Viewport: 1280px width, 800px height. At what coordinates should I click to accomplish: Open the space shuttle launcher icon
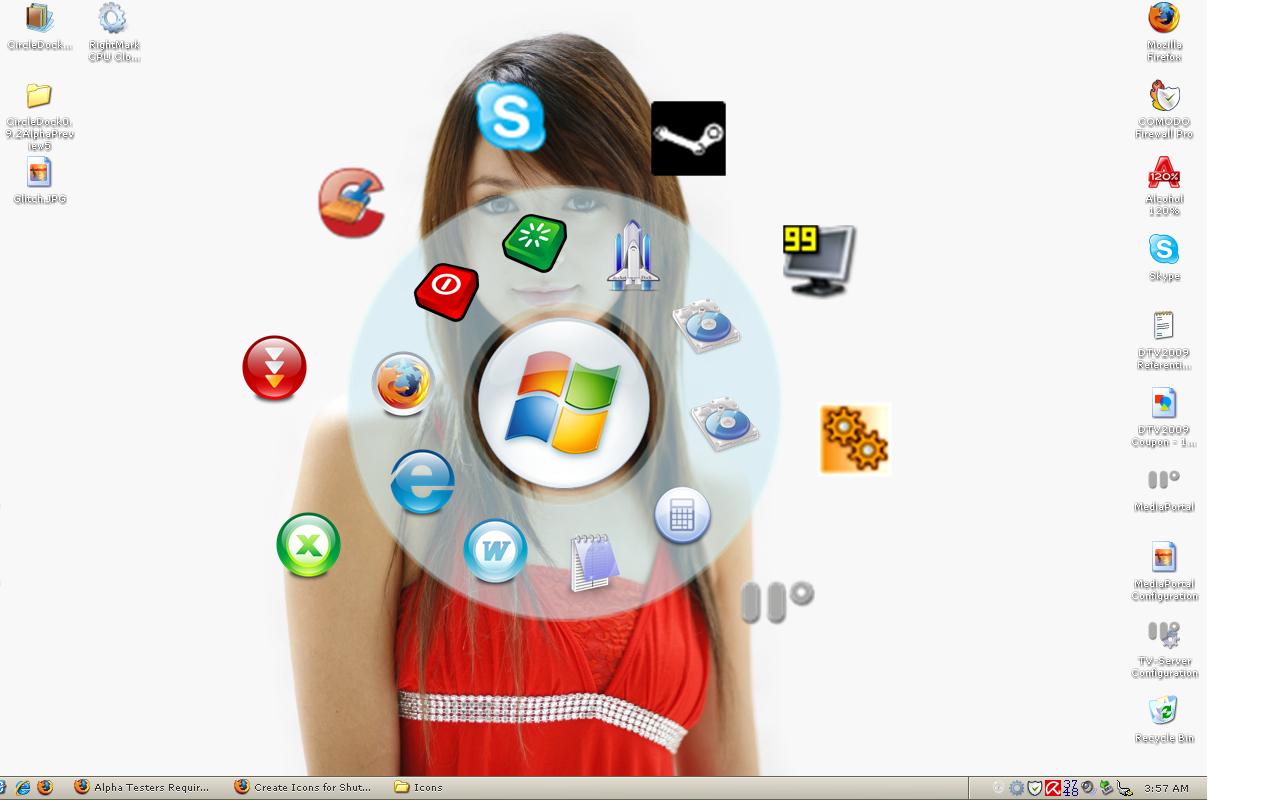coord(633,256)
